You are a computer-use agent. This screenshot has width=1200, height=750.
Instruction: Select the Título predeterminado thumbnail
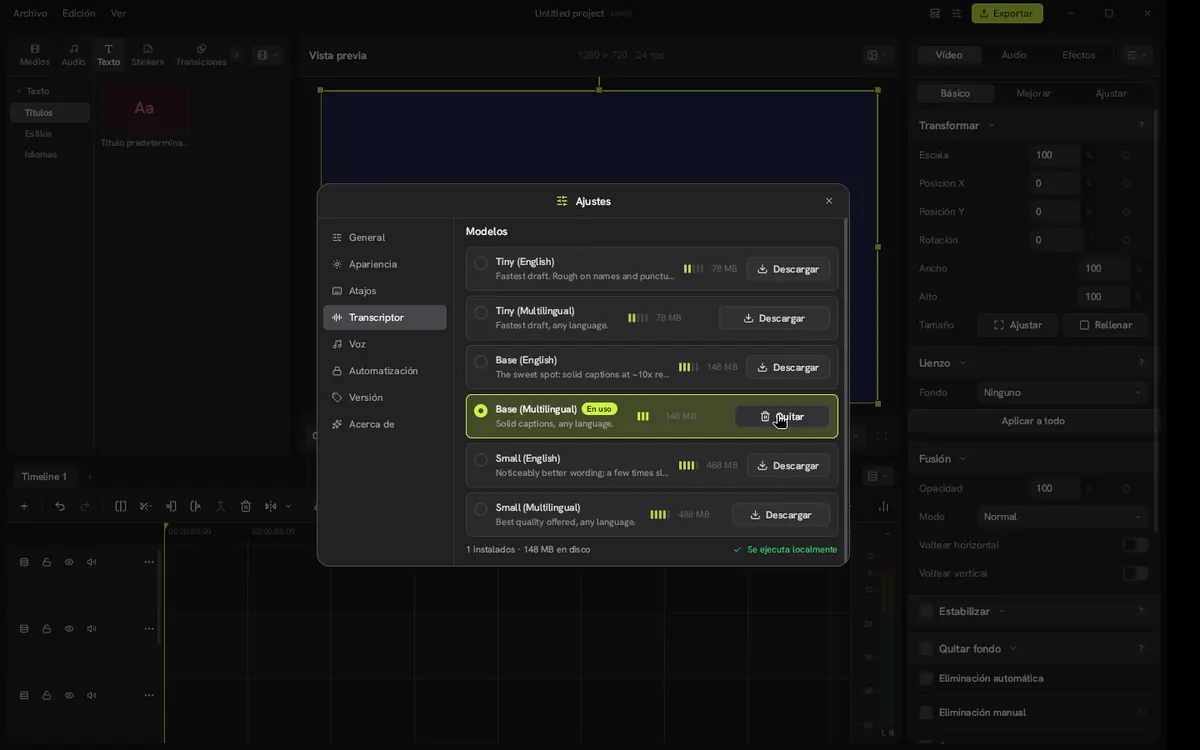tap(144, 108)
